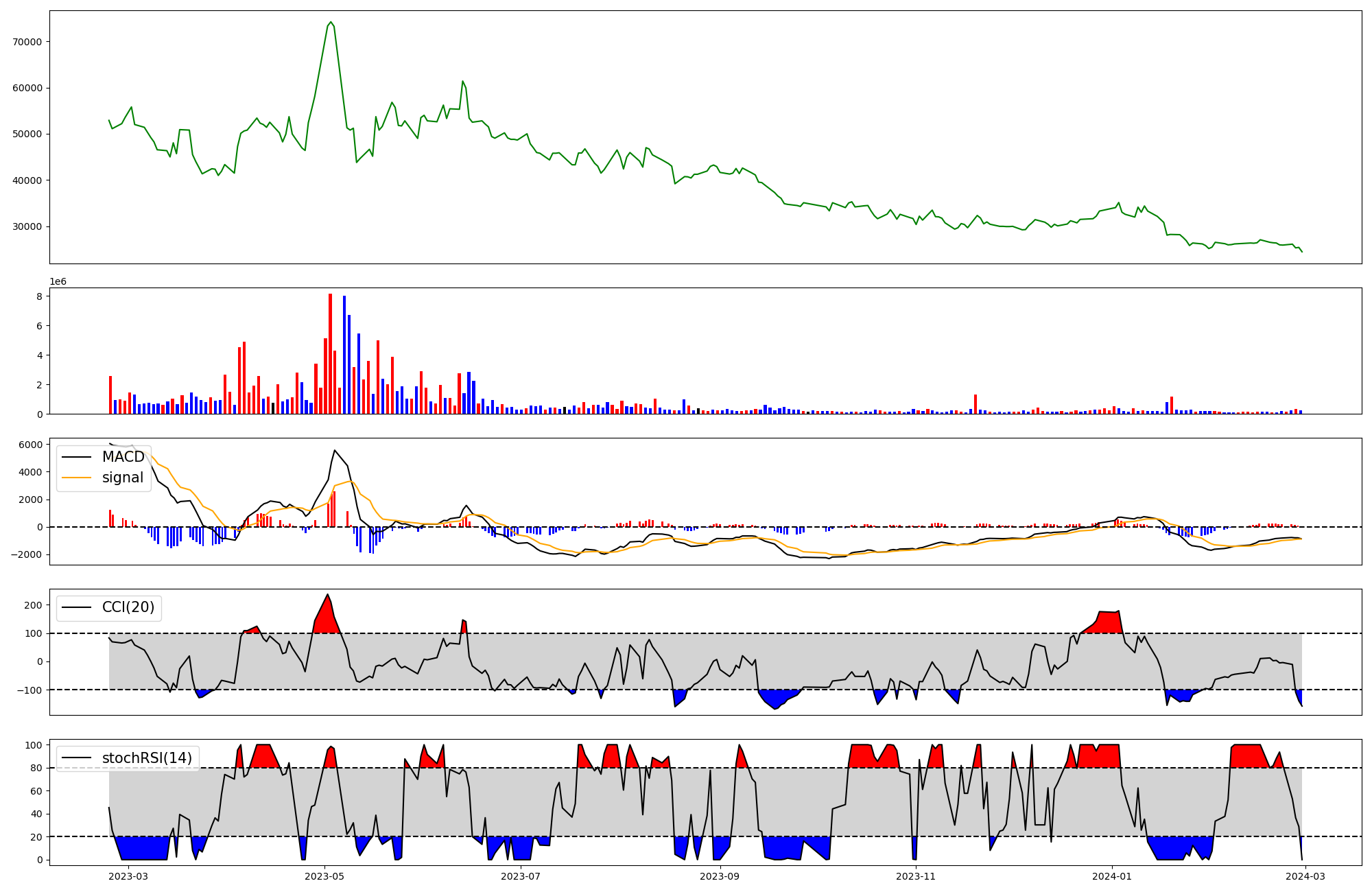Click the MACD legend label

click(x=123, y=457)
